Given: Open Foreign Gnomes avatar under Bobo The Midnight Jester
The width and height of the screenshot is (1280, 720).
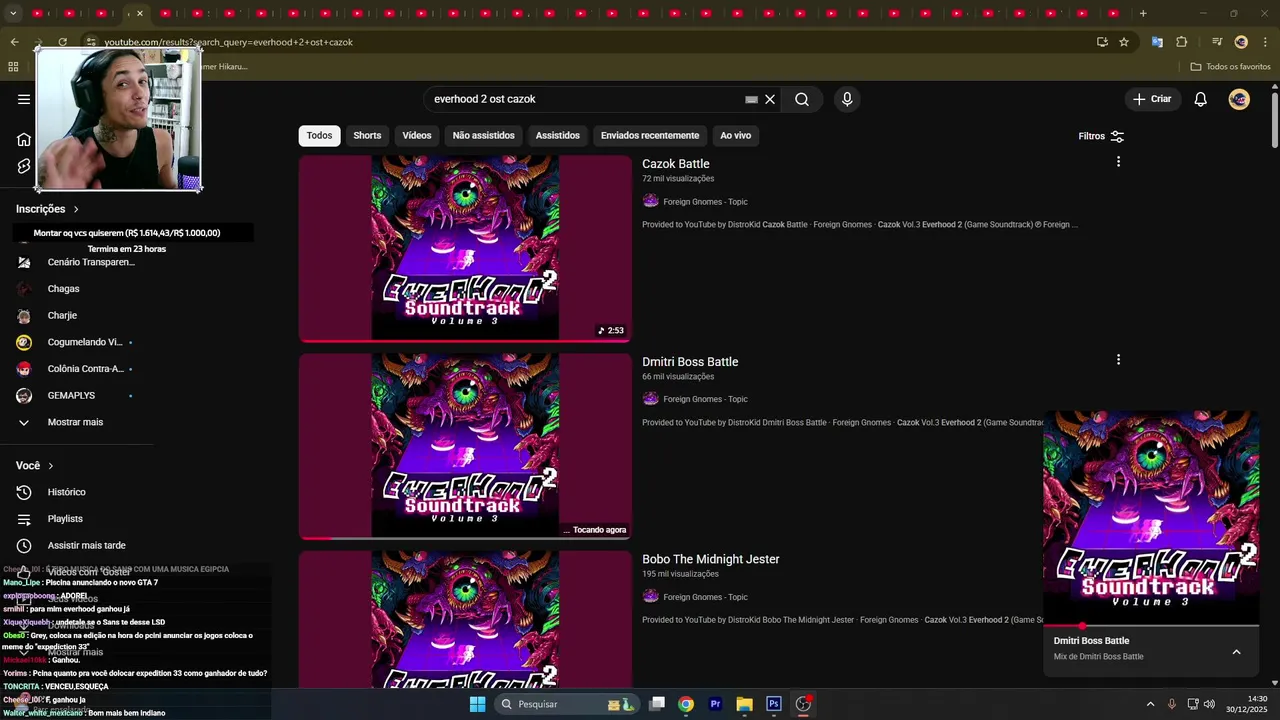Looking at the screenshot, I should (650, 596).
